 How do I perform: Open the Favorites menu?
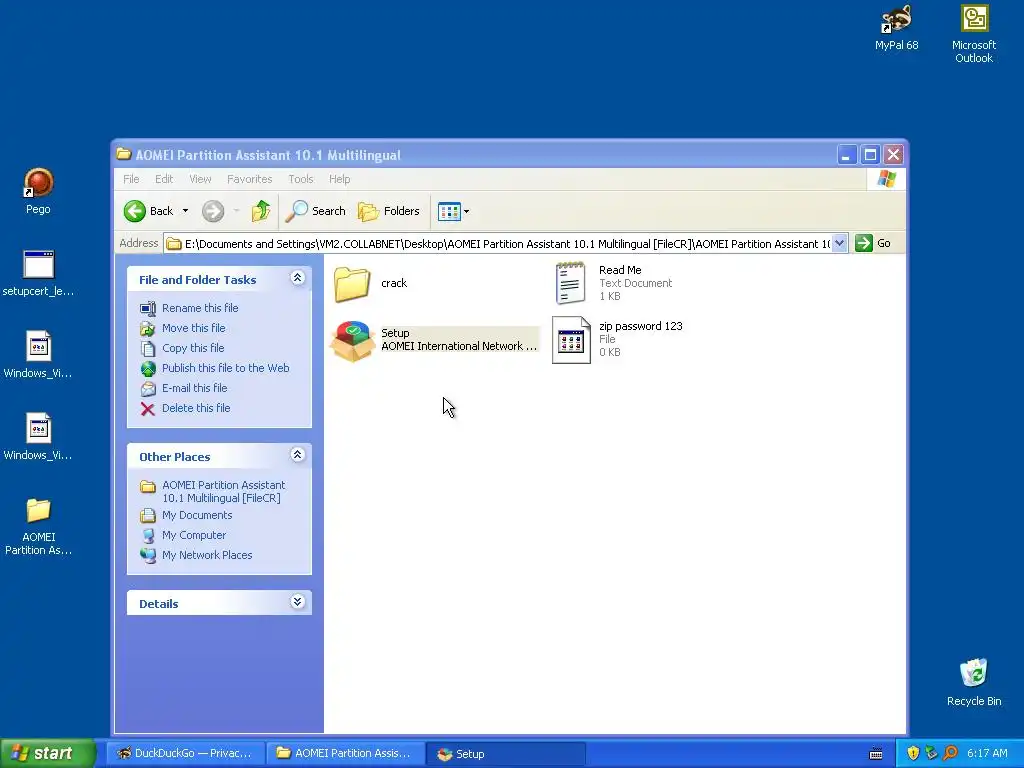(249, 179)
